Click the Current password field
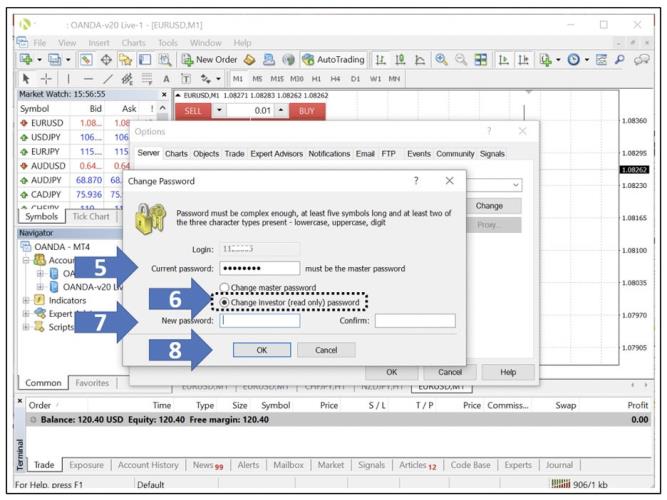Viewport: 667px width, 500px height. pos(259,269)
